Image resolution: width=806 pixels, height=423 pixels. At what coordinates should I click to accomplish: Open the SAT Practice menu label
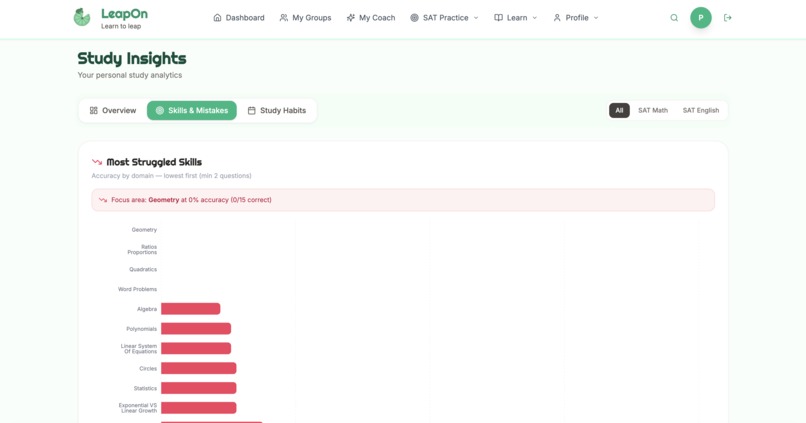[446, 17]
